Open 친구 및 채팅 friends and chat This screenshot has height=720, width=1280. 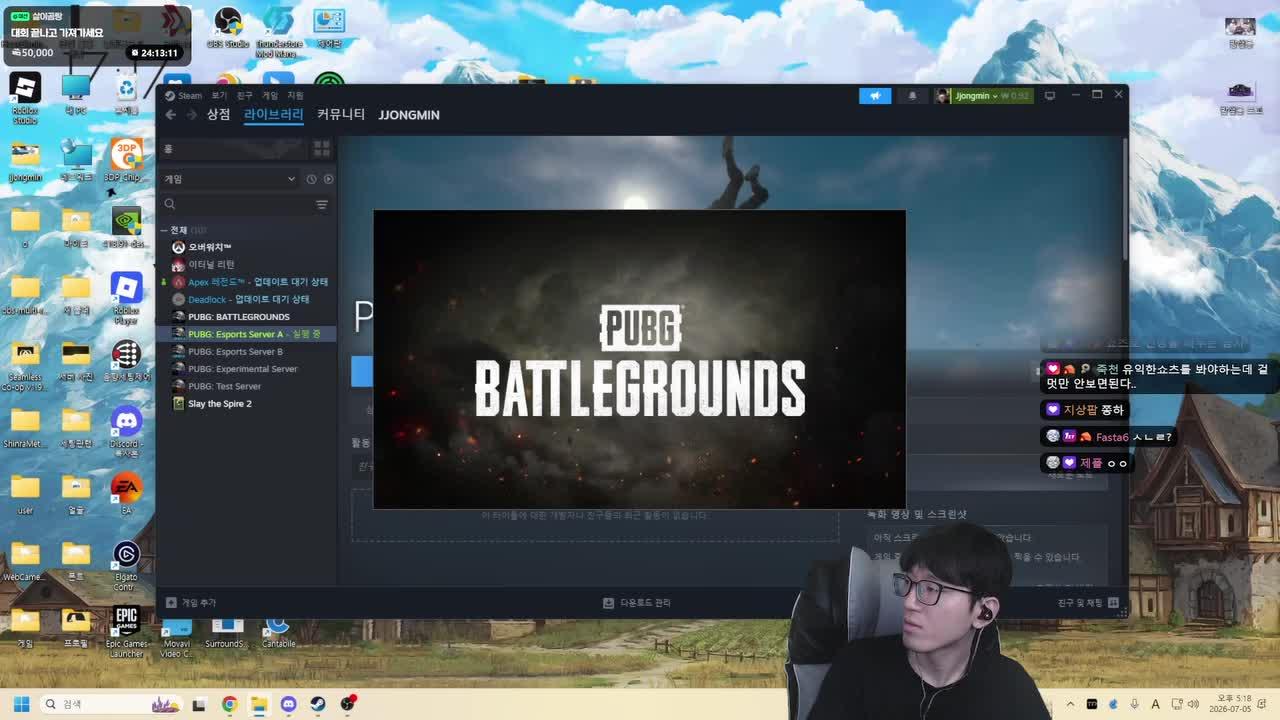point(1088,603)
